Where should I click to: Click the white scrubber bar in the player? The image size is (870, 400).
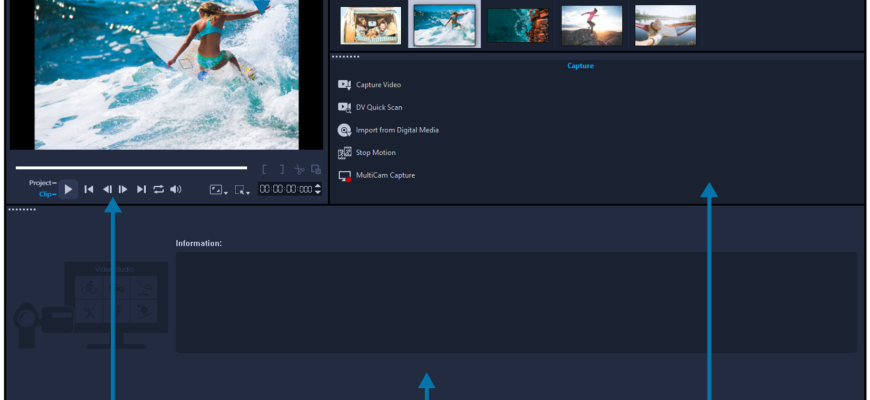(131, 168)
